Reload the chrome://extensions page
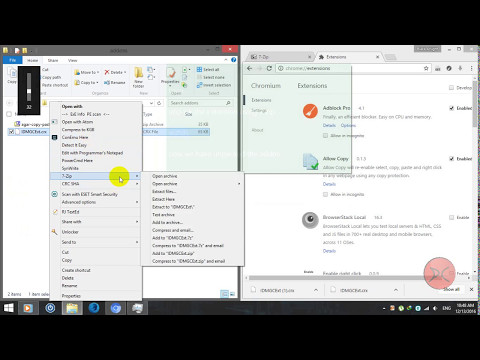Screen dimensions: 480x360 (x=269, y=68)
